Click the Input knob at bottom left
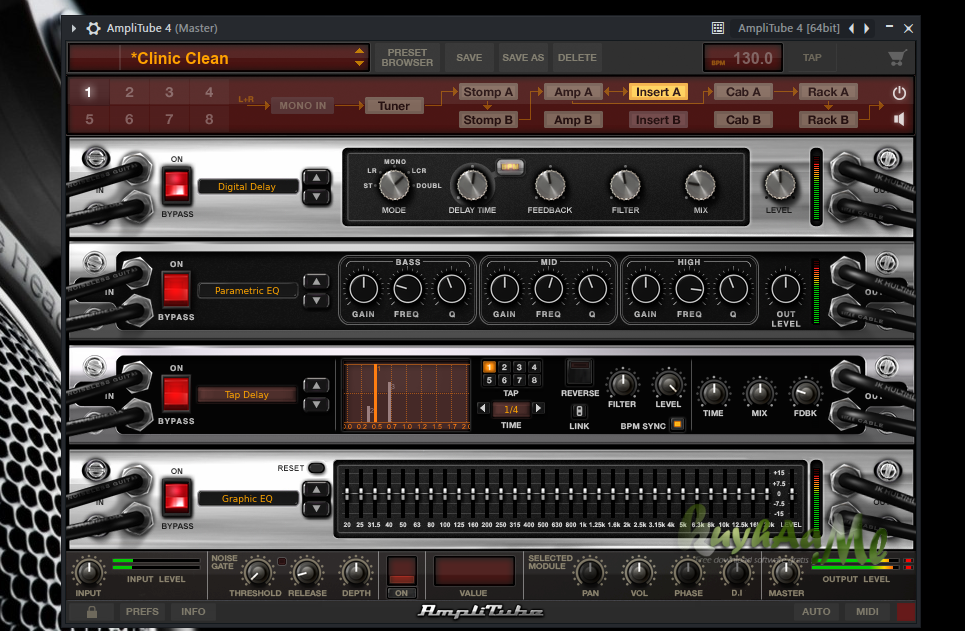This screenshot has width=965, height=631. pyautogui.click(x=88, y=573)
